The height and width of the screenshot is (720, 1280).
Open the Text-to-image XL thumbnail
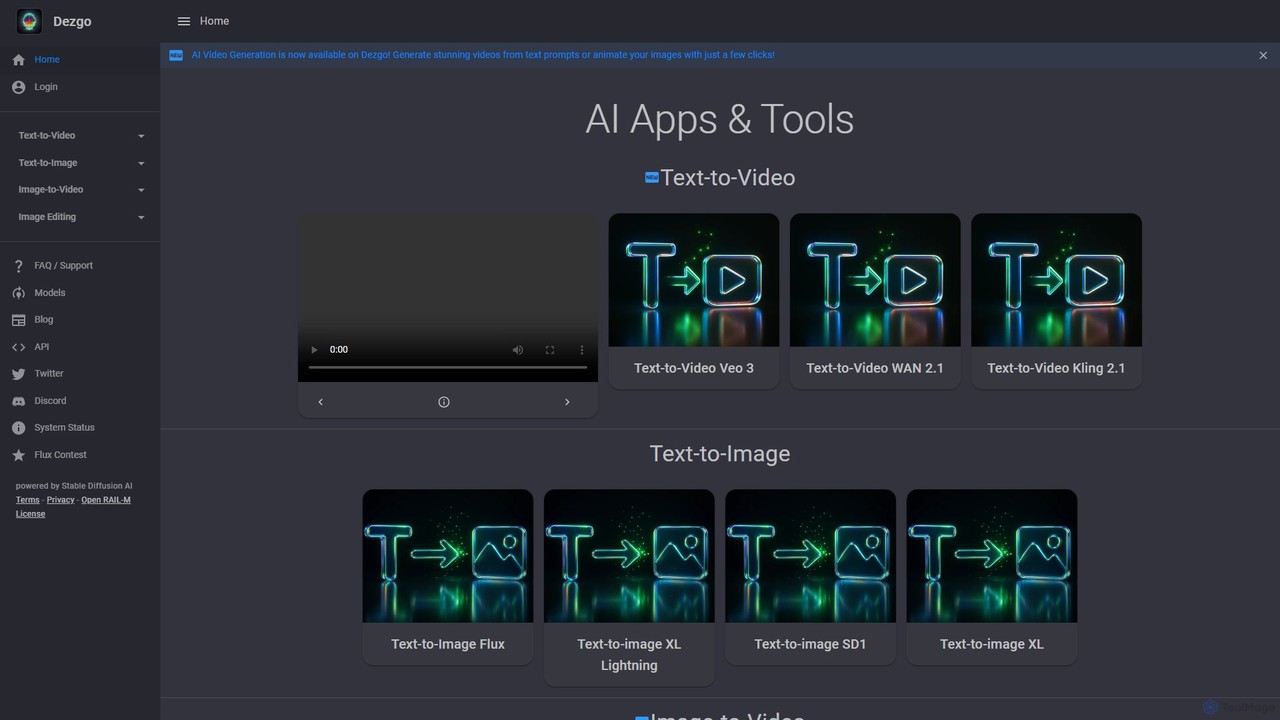992,556
